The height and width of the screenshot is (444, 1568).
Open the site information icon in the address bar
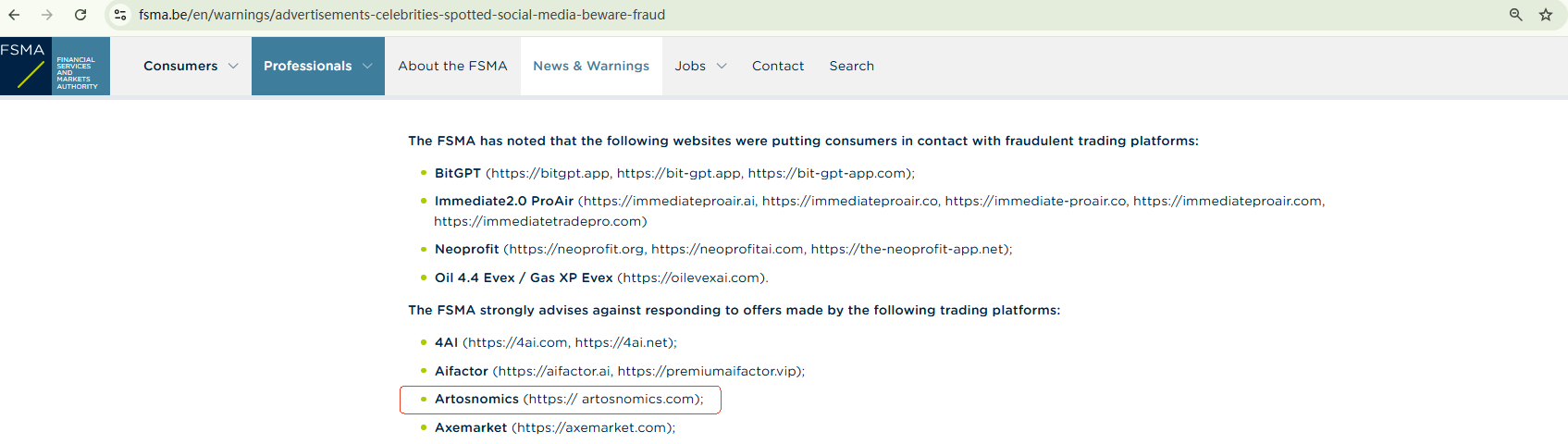120,15
